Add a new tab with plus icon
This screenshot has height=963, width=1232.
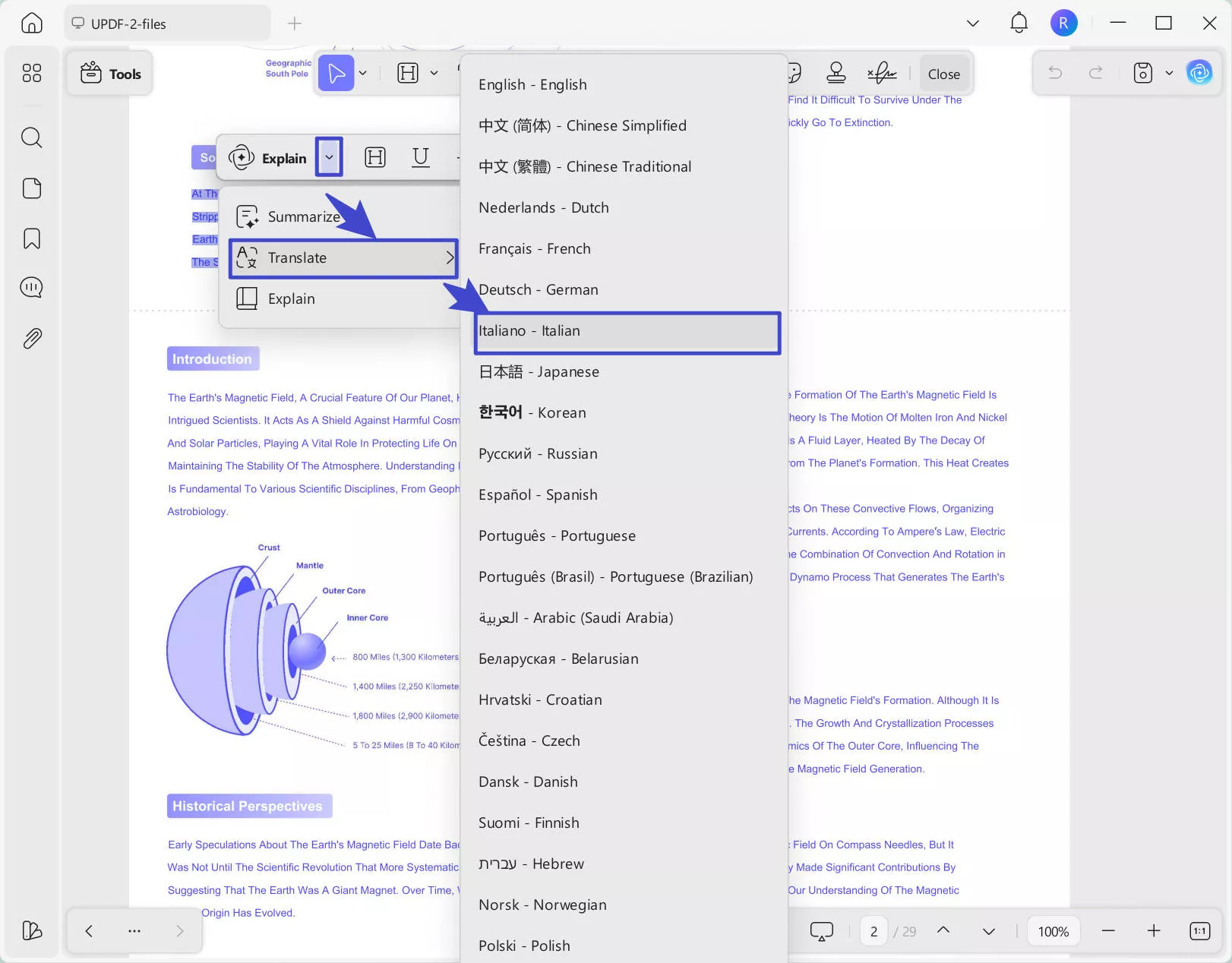[295, 24]
